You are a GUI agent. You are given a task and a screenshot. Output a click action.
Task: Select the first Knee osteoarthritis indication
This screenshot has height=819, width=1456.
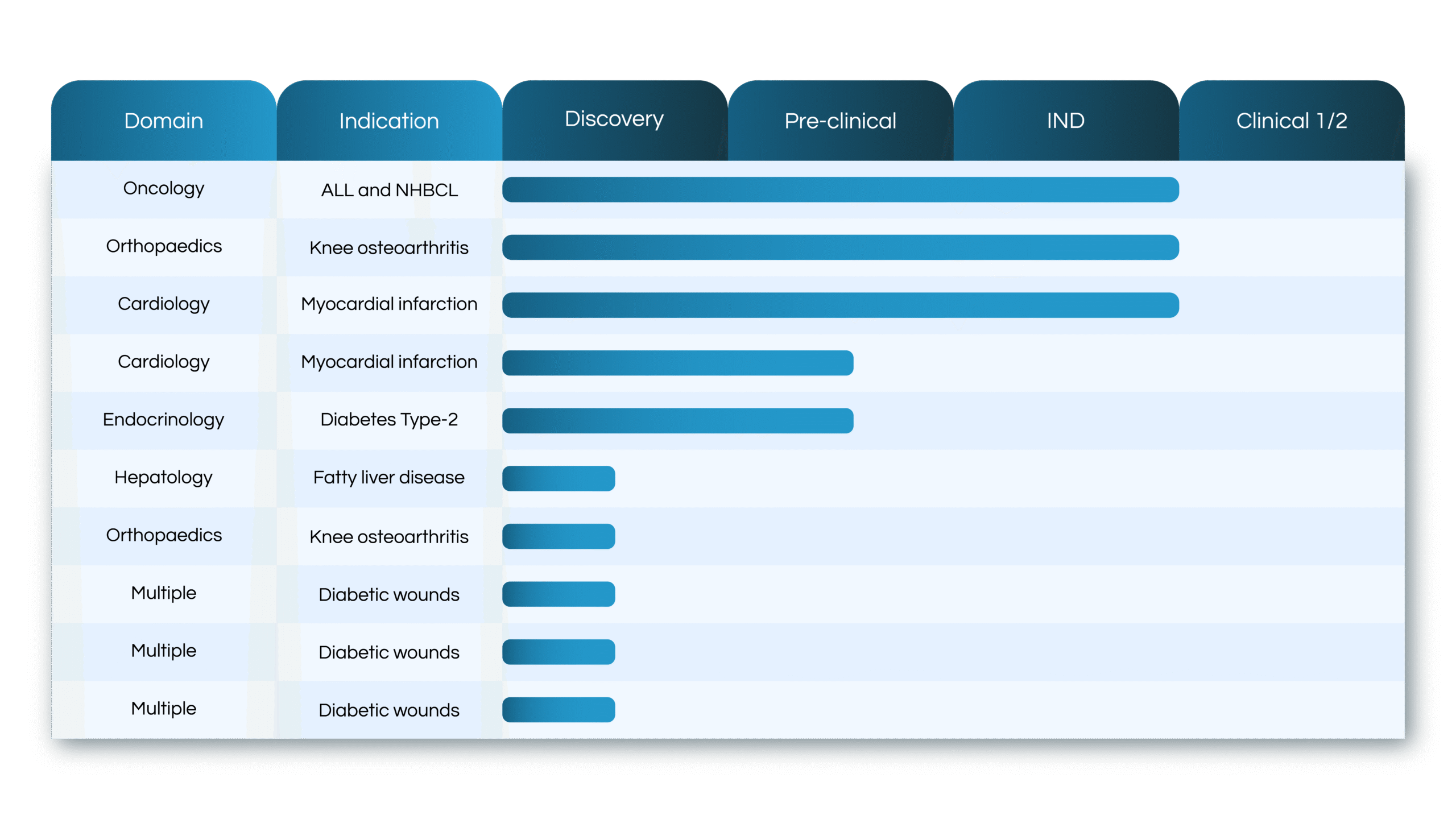[389, 248]
